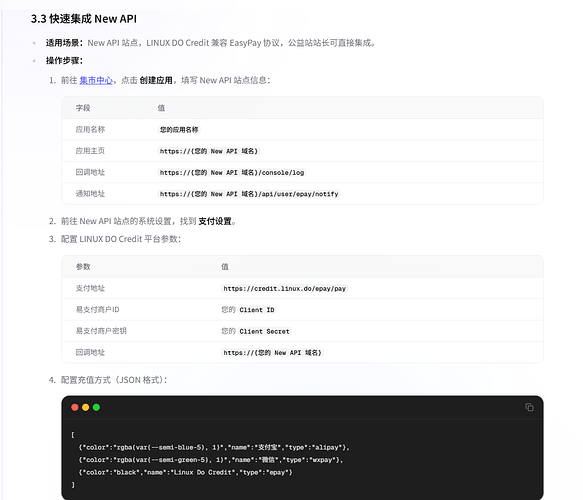Click the 应用名称 field label
Viewport: 583px width, 500px height.
tap(90, 129)
